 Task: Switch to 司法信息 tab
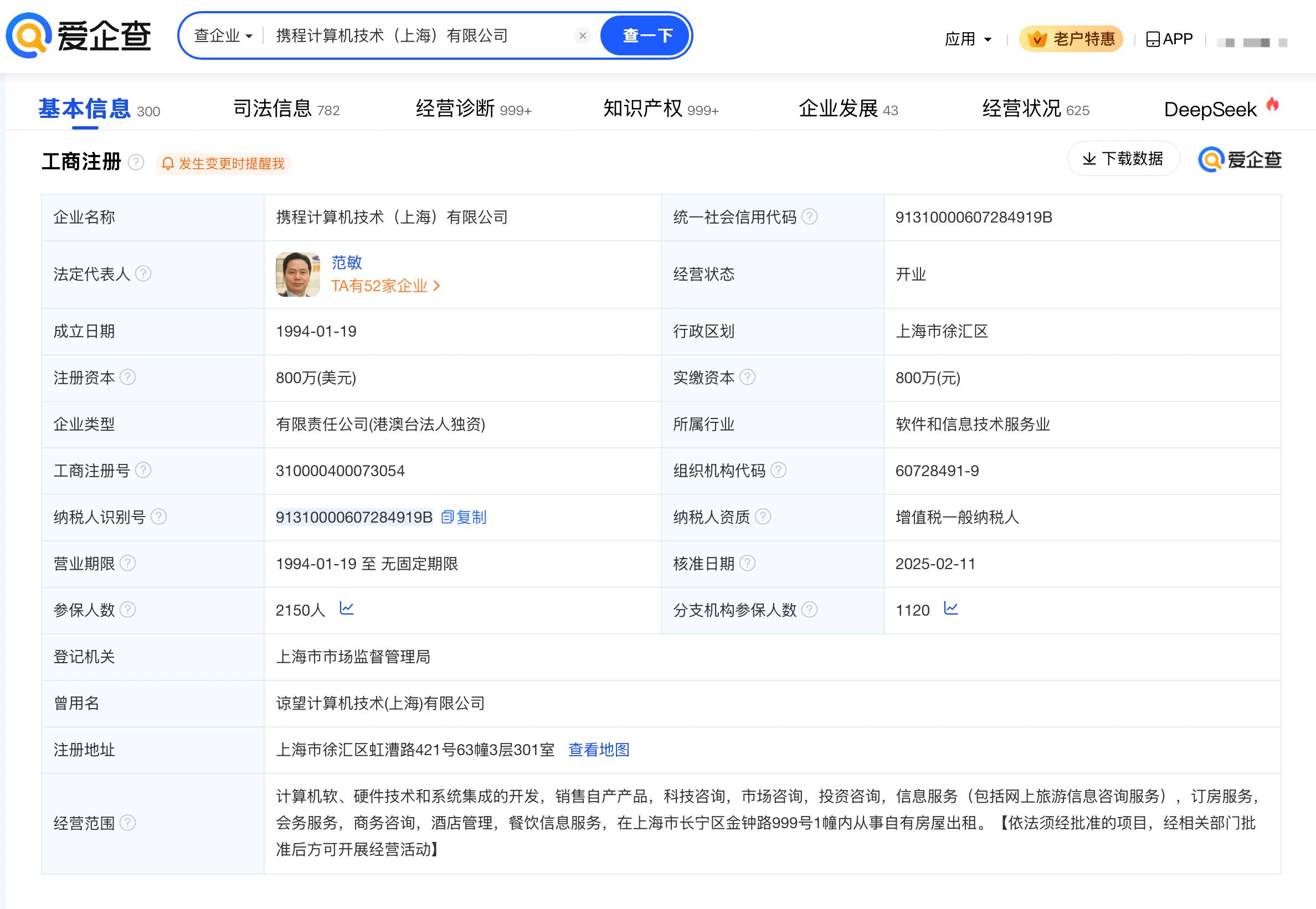coord(286,108)
